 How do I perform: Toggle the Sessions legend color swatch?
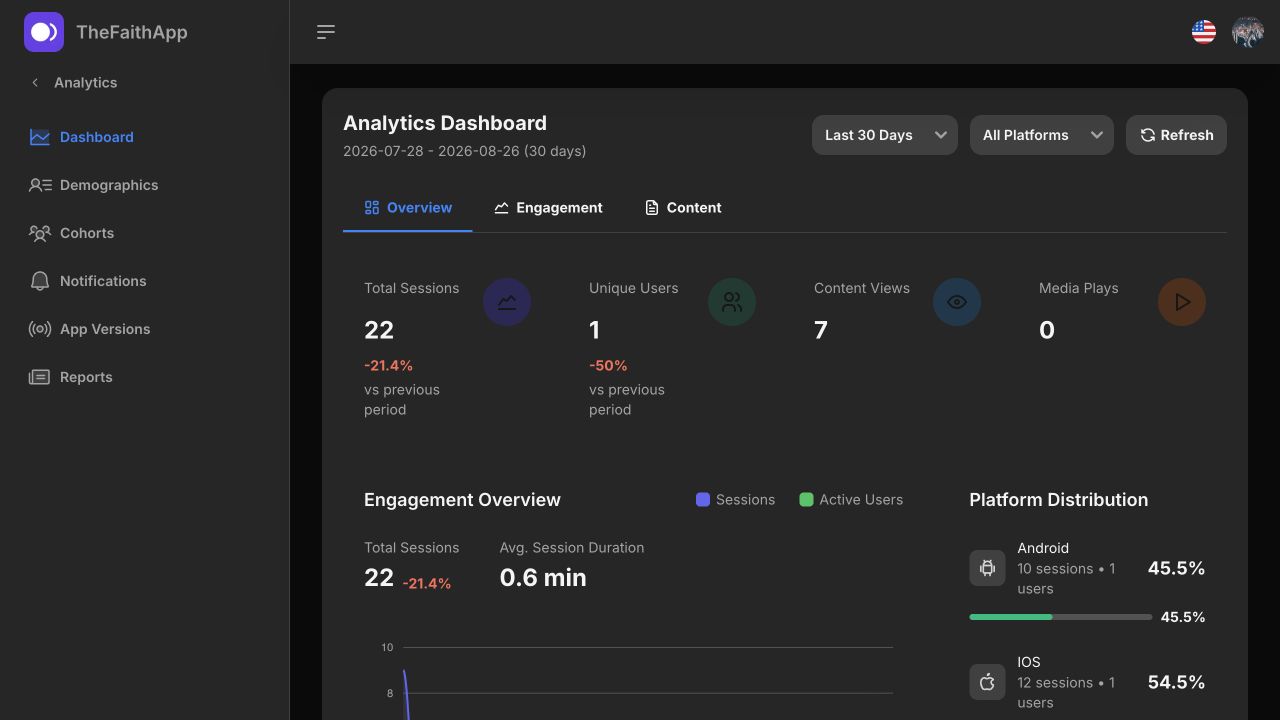coord(703,500)
